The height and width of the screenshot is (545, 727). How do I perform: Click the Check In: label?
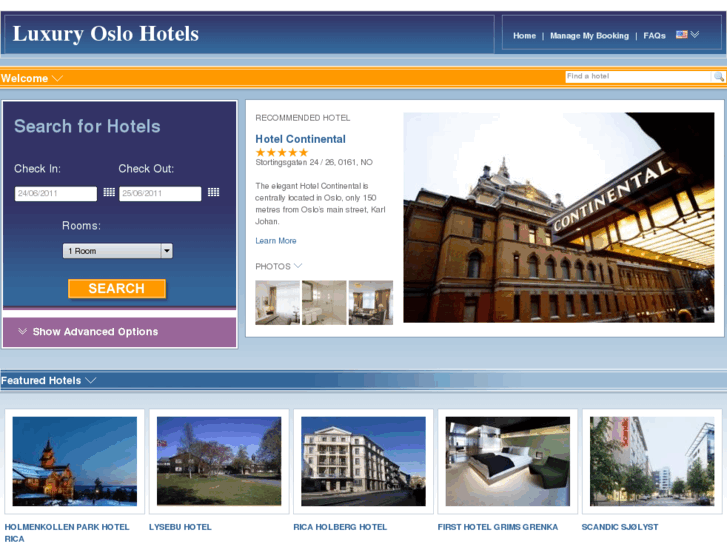(37, 169)
